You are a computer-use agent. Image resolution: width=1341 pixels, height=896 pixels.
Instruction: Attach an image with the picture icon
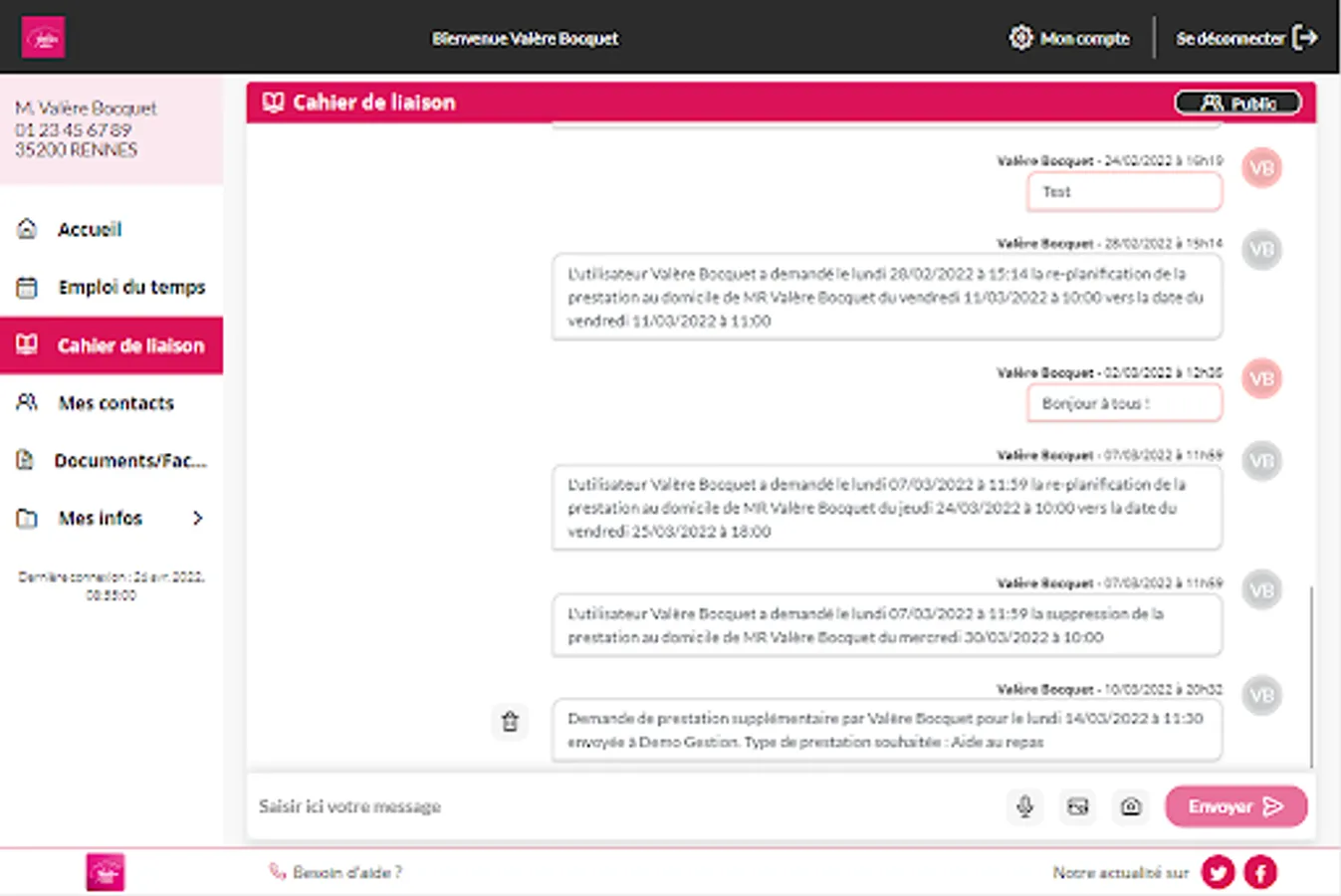[x=1077, y=806]
